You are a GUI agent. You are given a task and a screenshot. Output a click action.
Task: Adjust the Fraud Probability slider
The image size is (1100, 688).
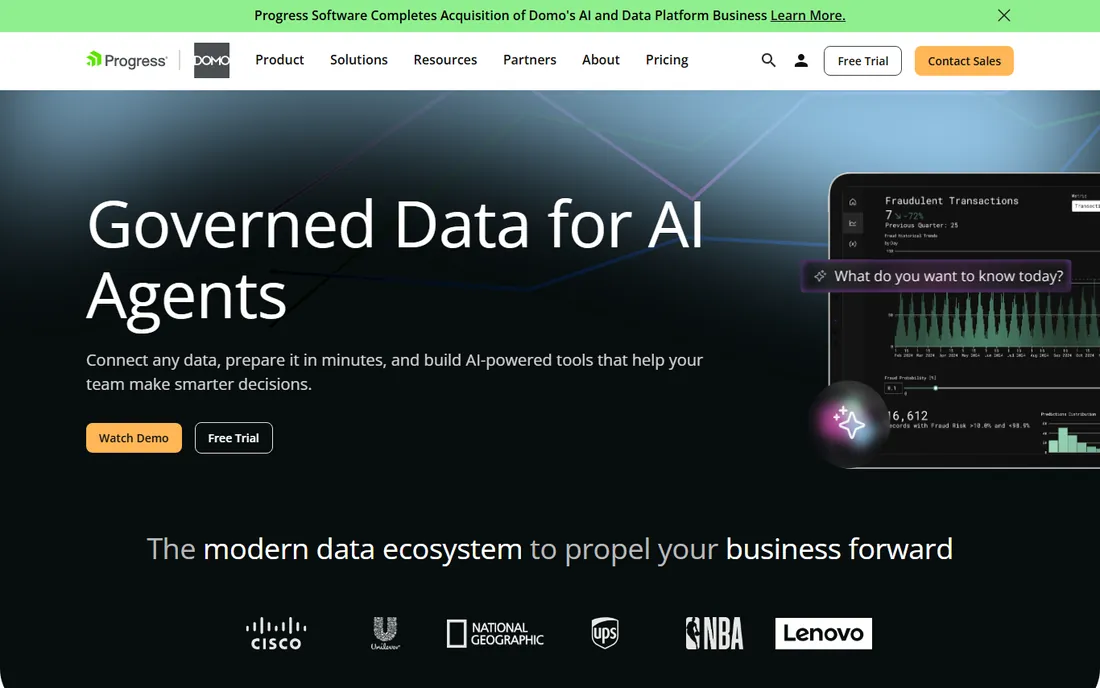coord(935,388)
